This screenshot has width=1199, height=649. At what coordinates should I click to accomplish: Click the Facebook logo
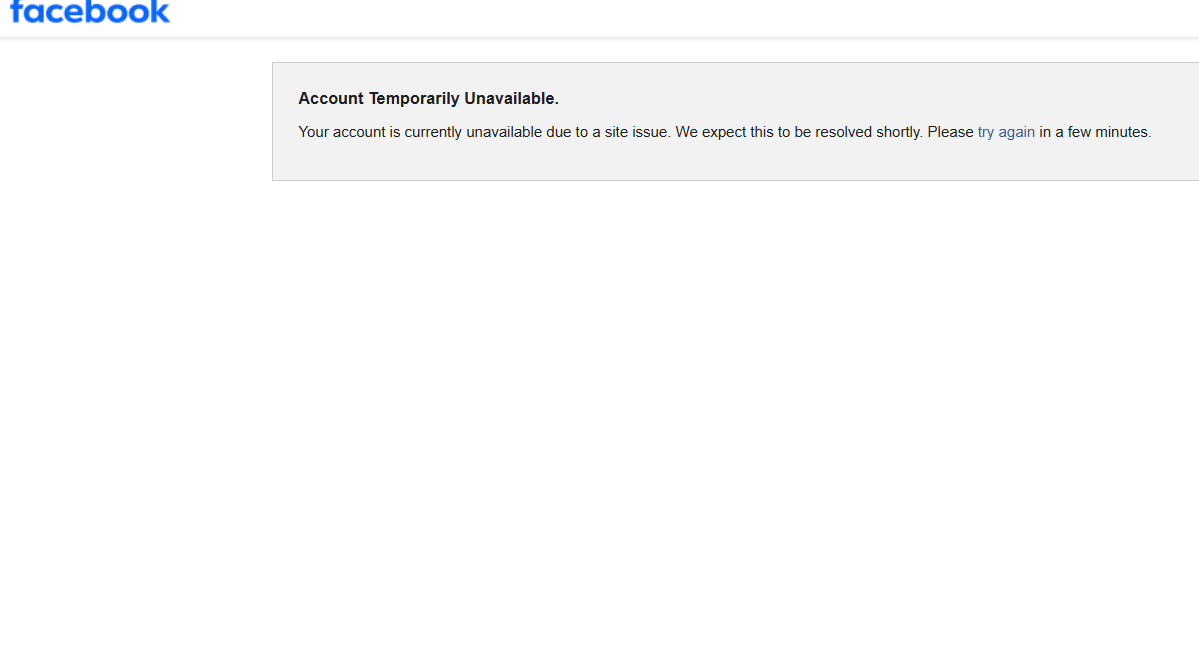click(89, 11)
